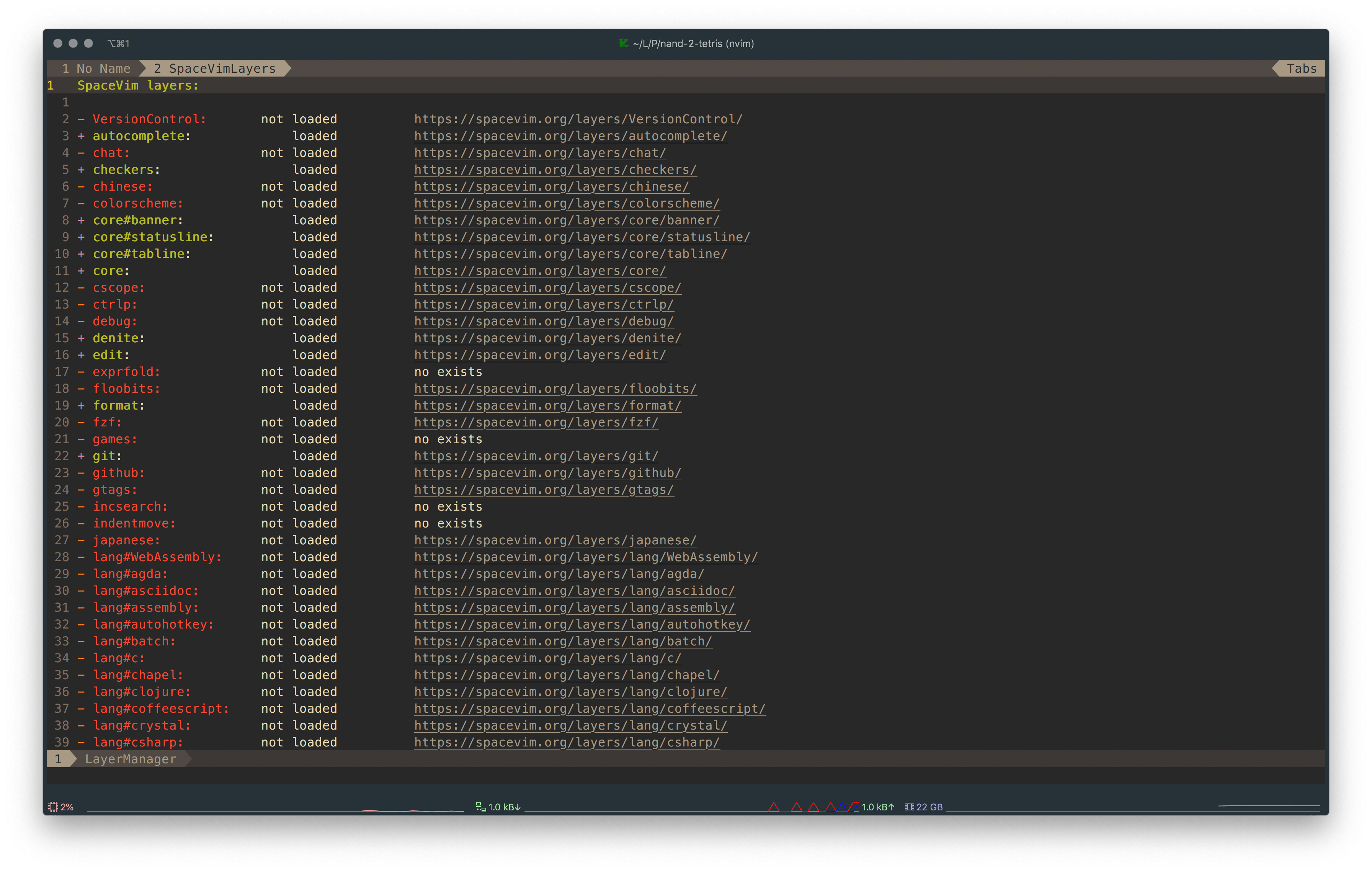1372x872 pixels.
Task: Click the lang#autohotkey layer name
Action: click(154, 624)
